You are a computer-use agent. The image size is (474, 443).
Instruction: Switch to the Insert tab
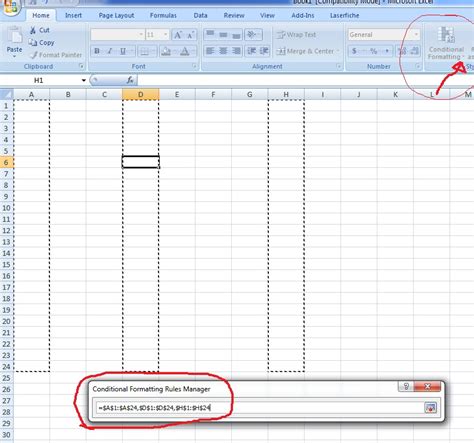click(x=73, y=15)
